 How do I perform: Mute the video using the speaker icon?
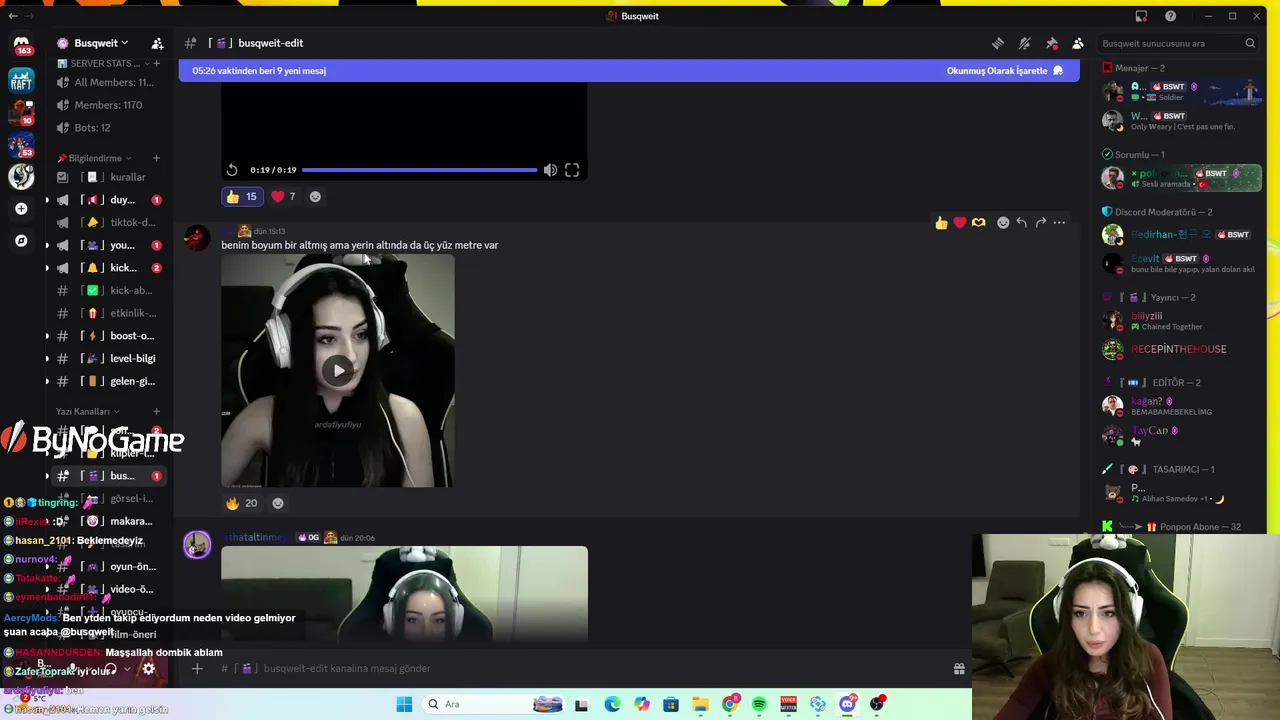tap(550, 170)
